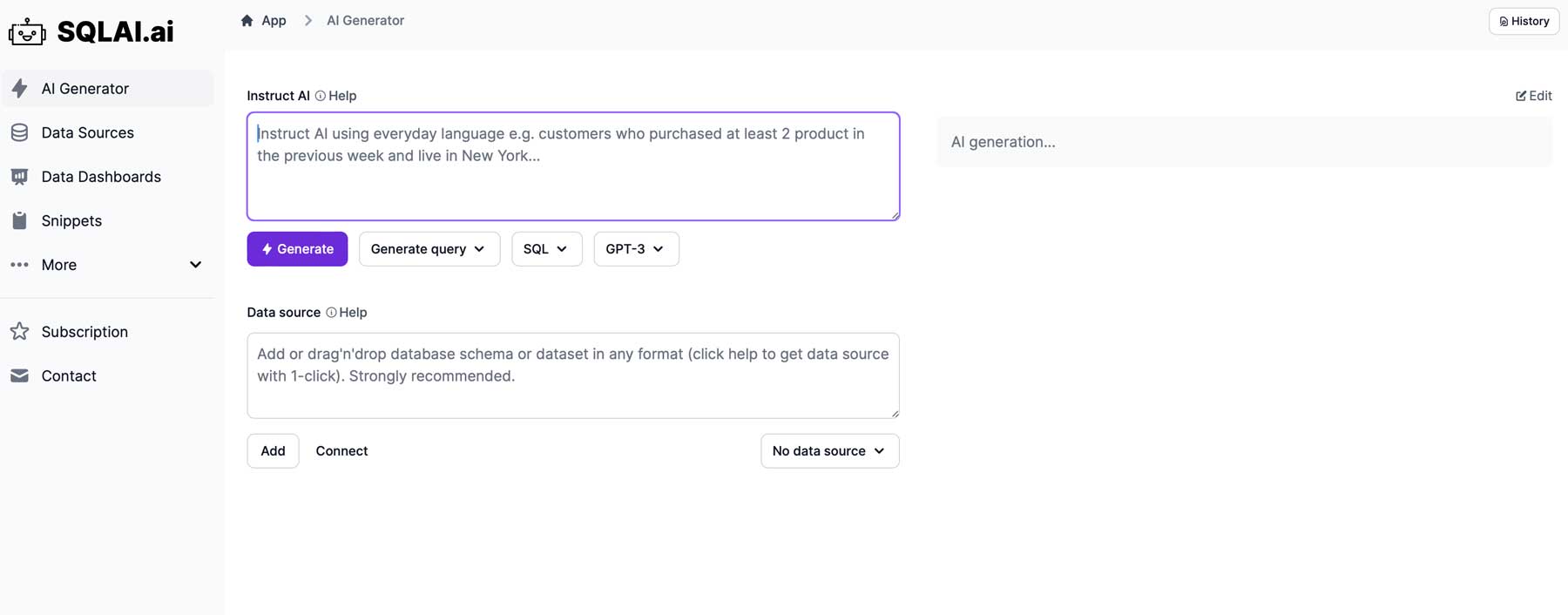Select the AI Generator lightning icon
1568x615 pixels.
[x=19, y=88]
